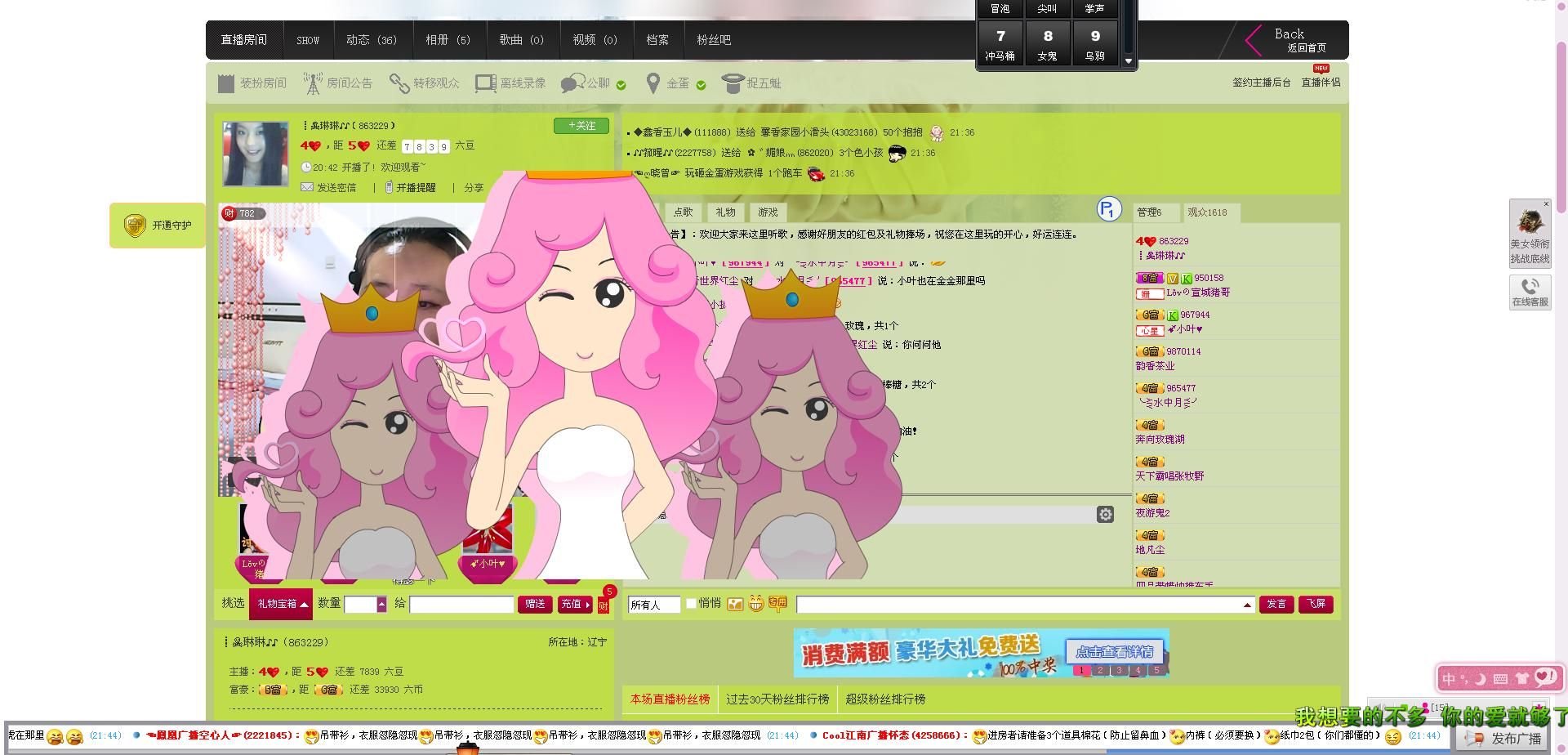Click the +关注 follow button
1568x755 pixels.
pos(581,126)
